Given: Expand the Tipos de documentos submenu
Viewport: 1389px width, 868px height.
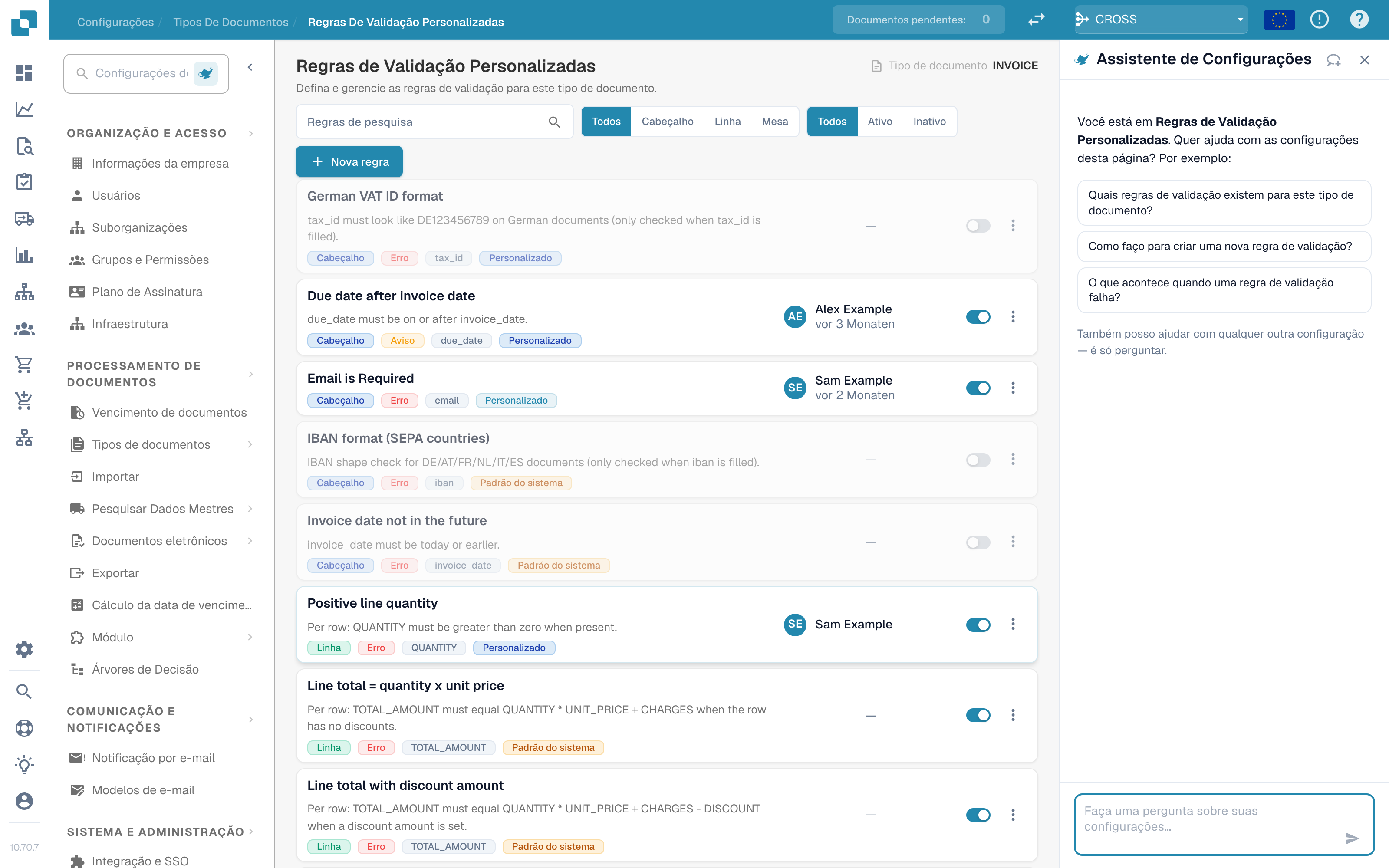Looking at the screenshot, I should (x=250, y=444).
